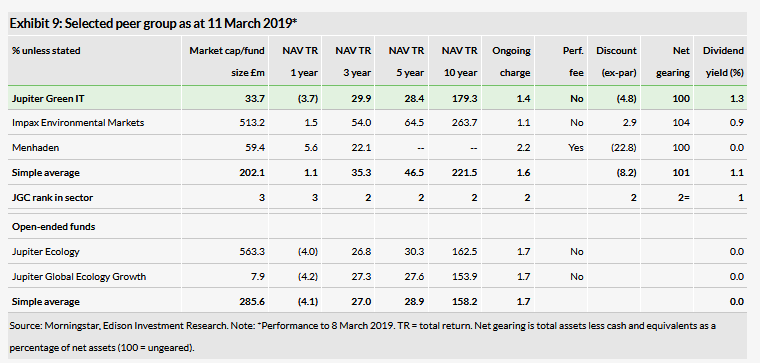Click Menhaden ongoing charge 2.2
The width and height of the screenshot is (760, 363).
pos(523,148)
